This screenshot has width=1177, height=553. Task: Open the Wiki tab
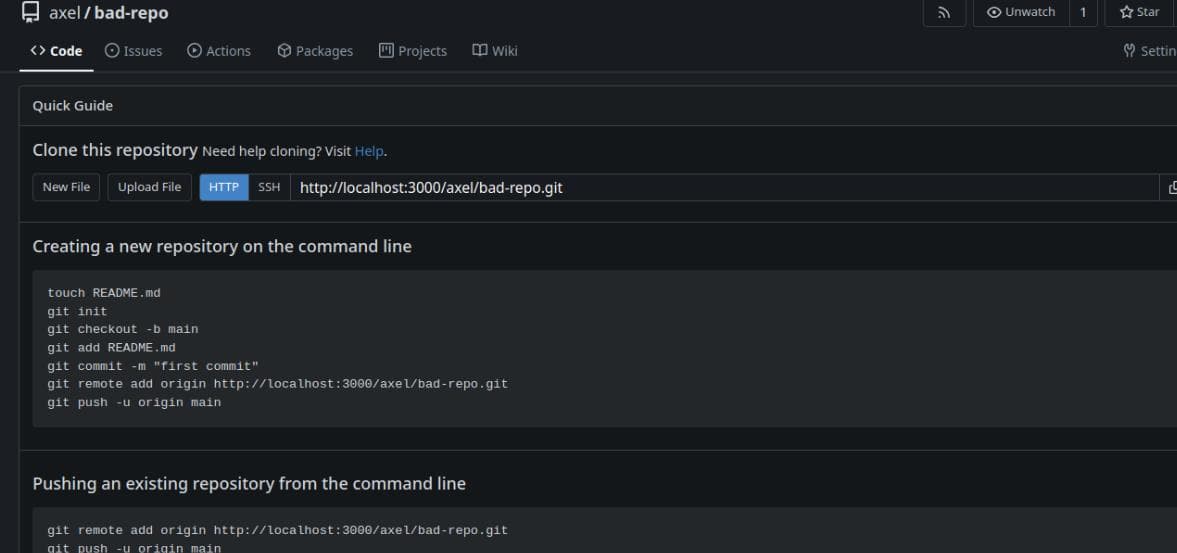495,51
